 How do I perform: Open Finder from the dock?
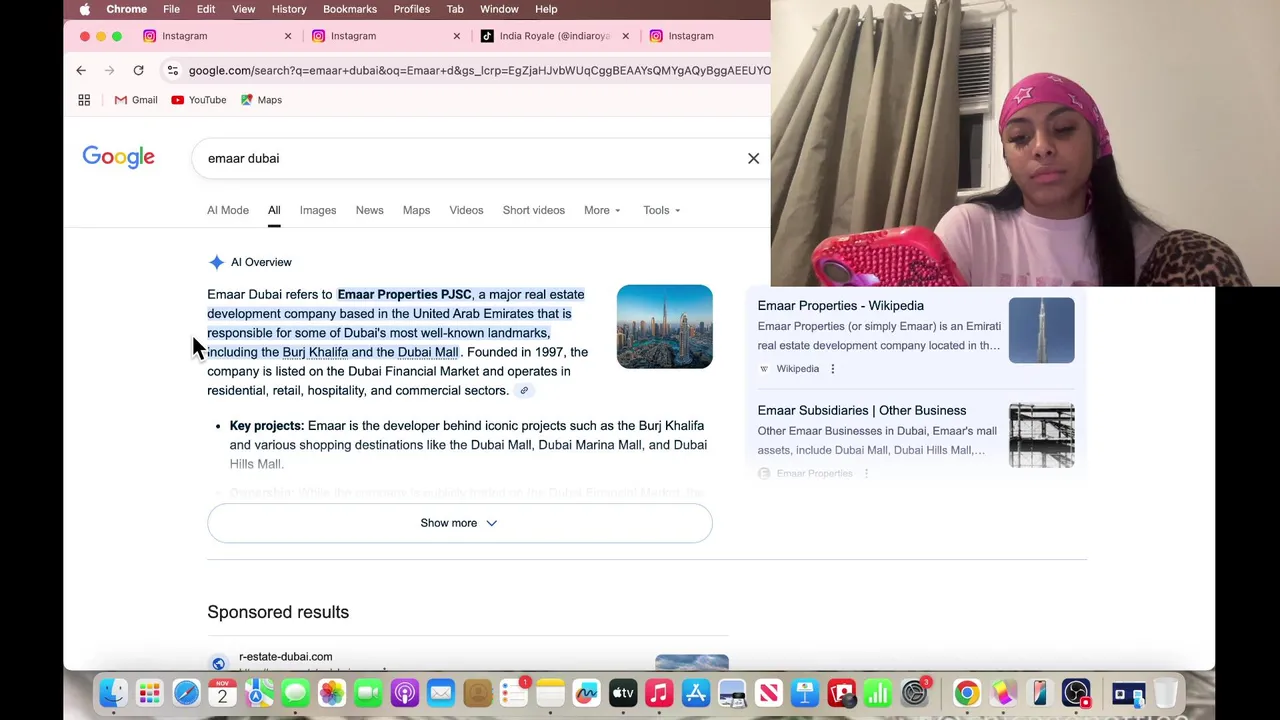[x=113, y=693]
